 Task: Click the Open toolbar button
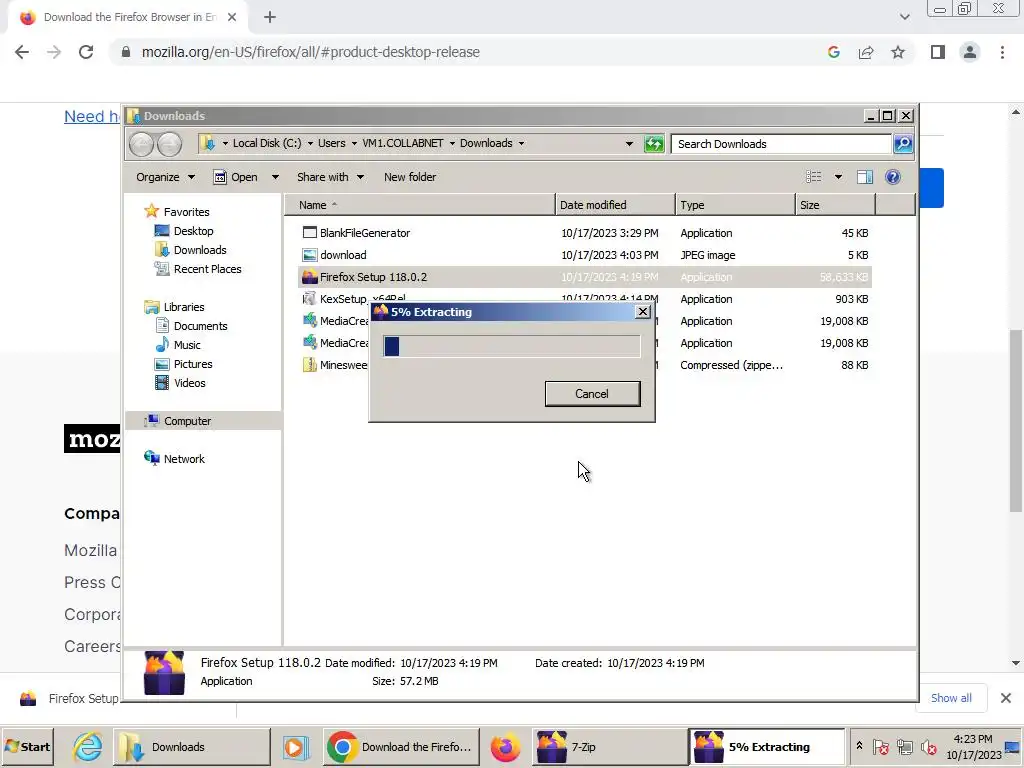[x=236, y=177]
